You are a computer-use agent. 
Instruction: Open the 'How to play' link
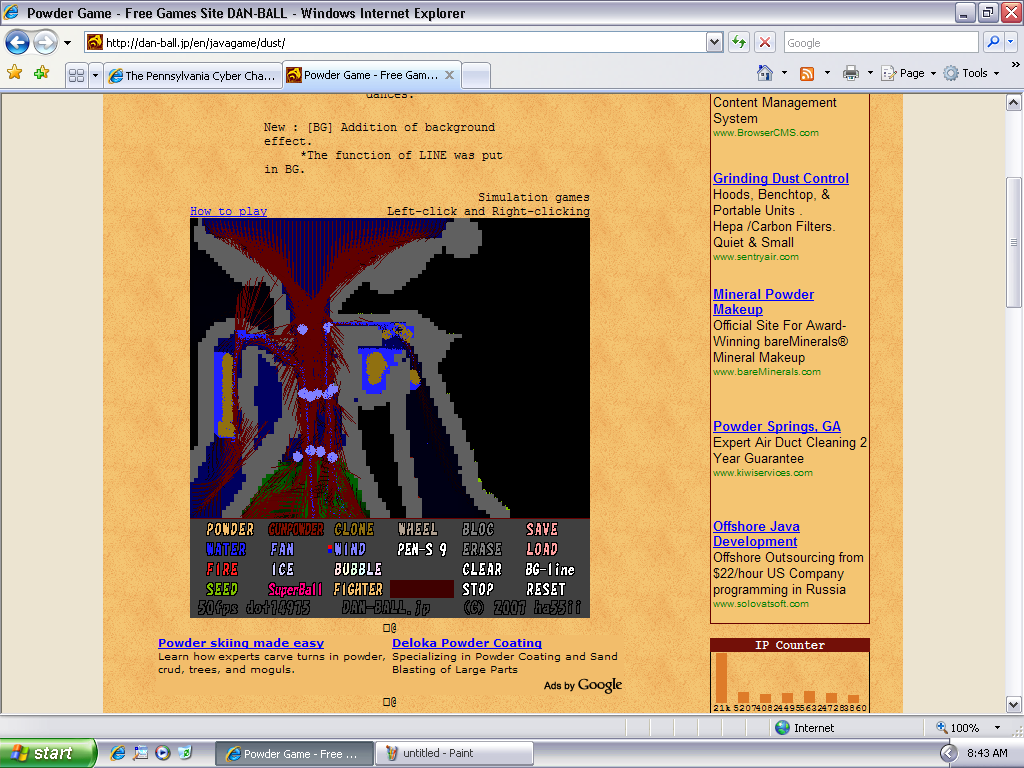(x=228, y=211)
